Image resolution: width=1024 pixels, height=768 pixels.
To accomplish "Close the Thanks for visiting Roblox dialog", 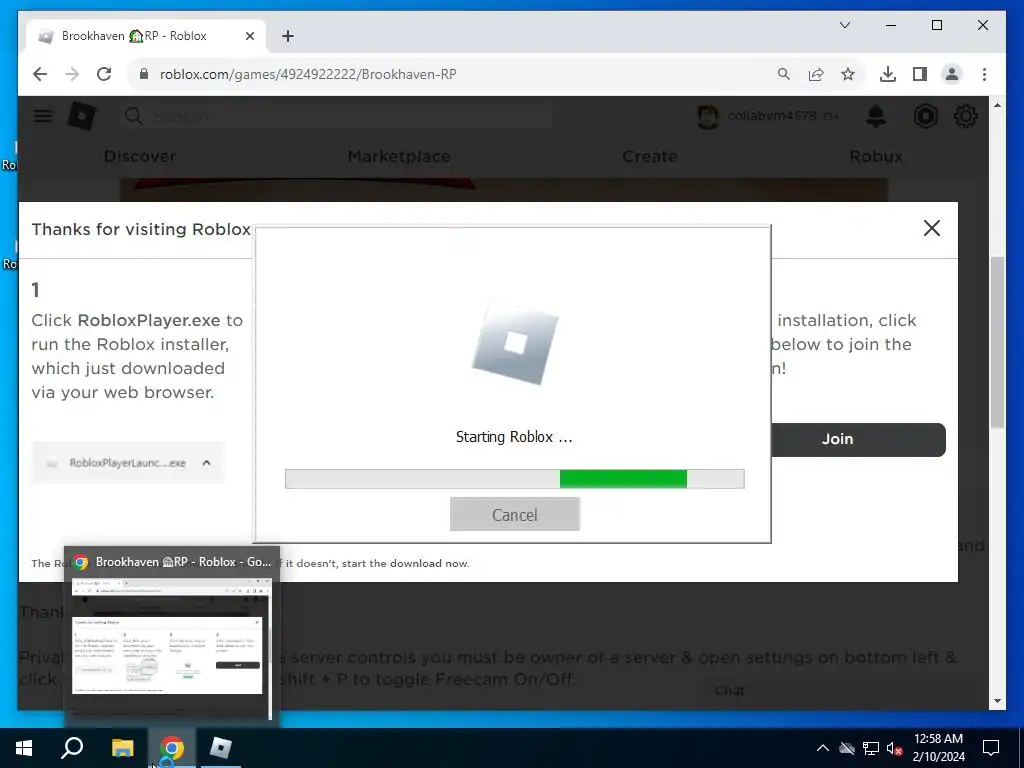I will click(932, 228).
